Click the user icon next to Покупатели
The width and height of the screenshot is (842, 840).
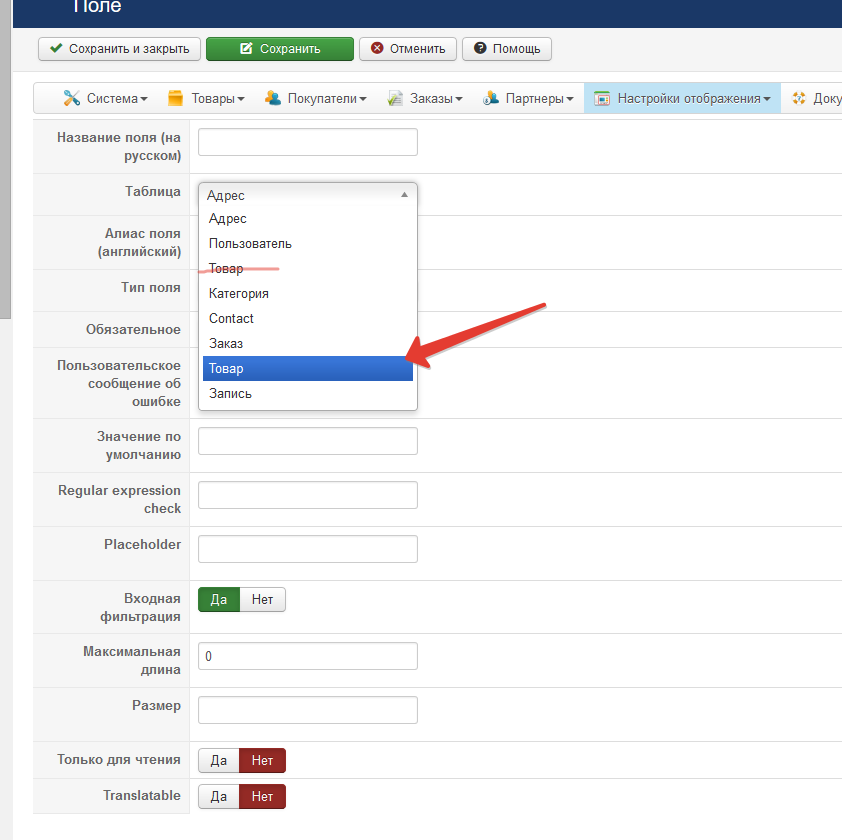(273, 98)
